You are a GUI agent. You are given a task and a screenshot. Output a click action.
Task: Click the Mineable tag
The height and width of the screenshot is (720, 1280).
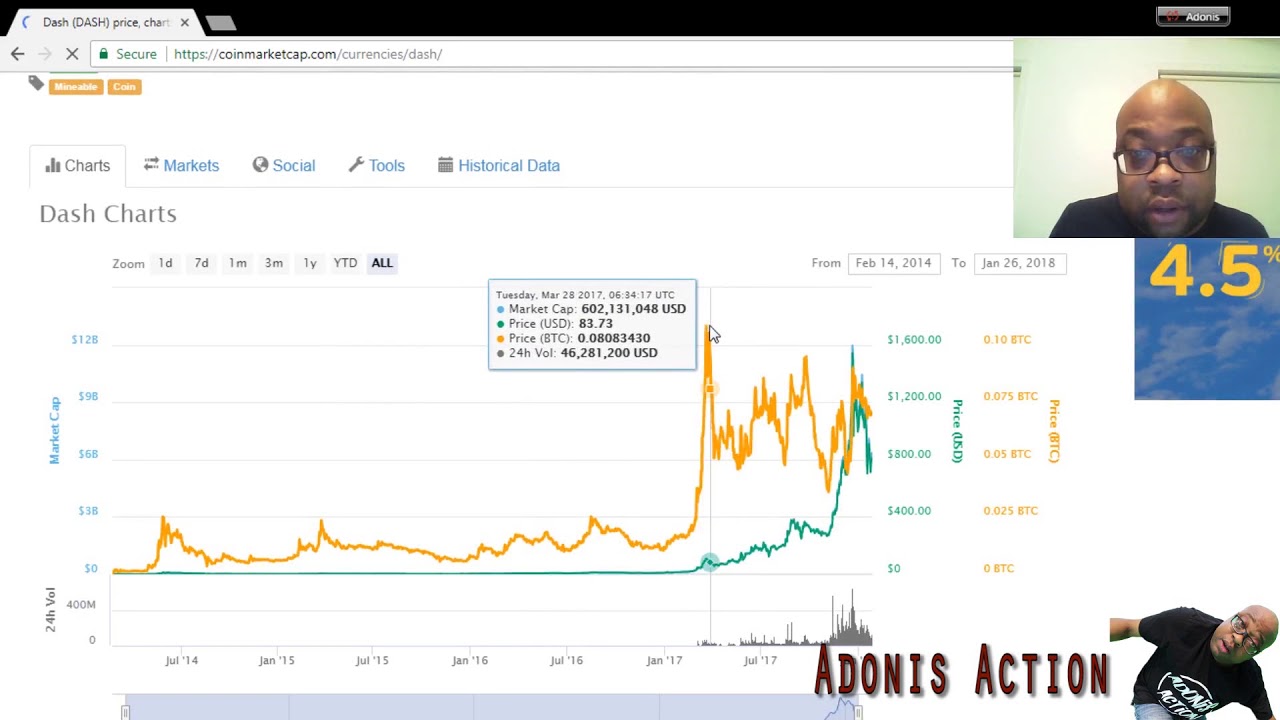76,87
